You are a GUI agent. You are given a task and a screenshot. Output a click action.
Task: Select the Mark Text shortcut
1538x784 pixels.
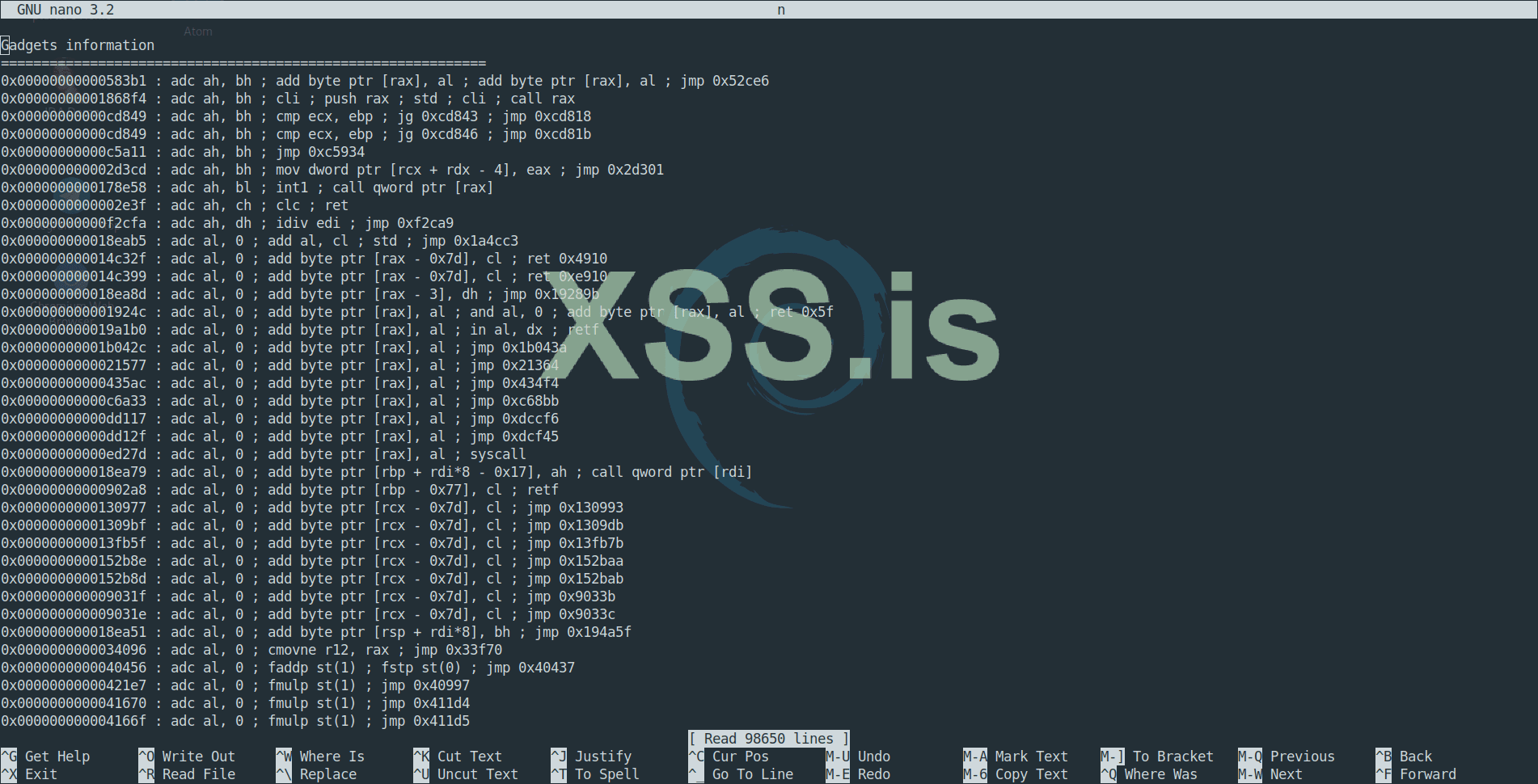click(1016, 757)
